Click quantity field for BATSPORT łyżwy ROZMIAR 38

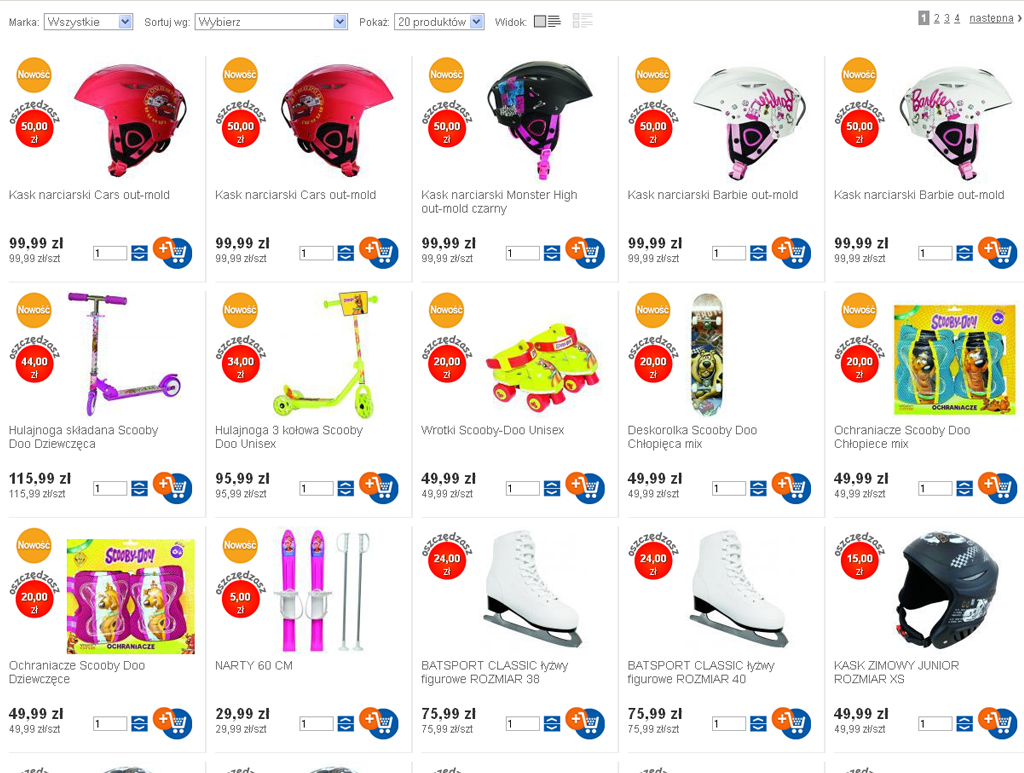point(523,723)
